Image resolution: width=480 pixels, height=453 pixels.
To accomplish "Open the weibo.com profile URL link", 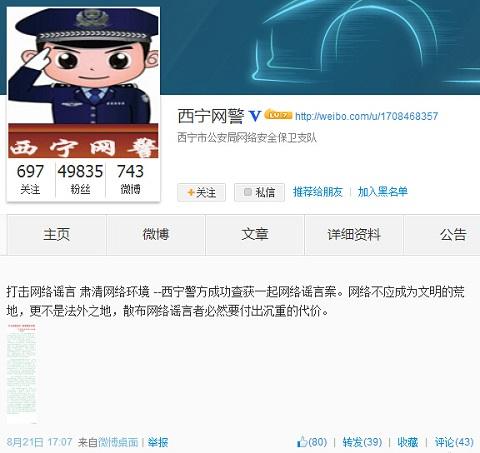I will tap(366, 116).
